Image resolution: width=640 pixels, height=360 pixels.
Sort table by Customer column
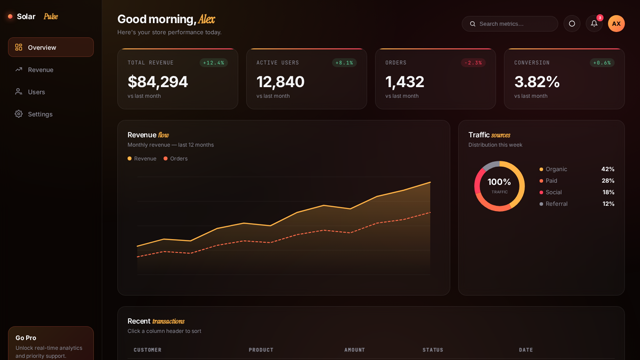tap(147, 350)
